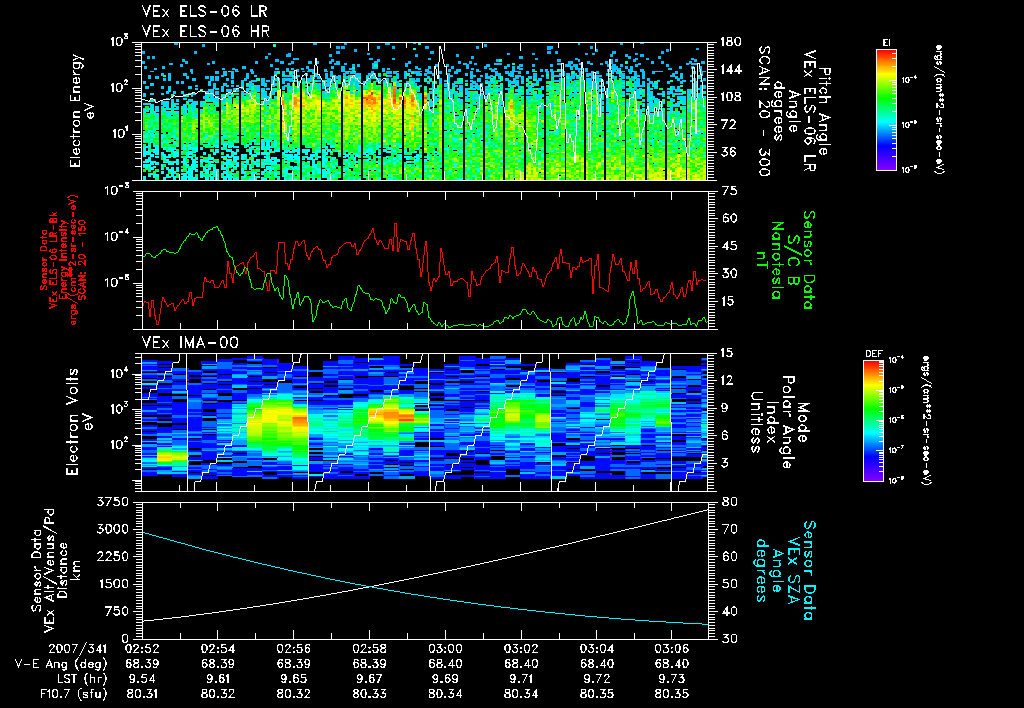
Task: Click where altitude and SZA lines cross
Action: pyautogui.click(x=370, y=586)
